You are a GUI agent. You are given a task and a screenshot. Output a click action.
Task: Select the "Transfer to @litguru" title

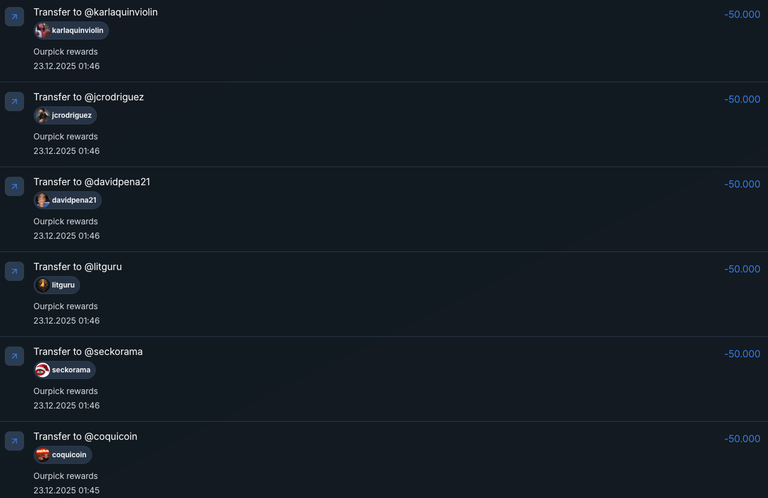click(77, 267)
